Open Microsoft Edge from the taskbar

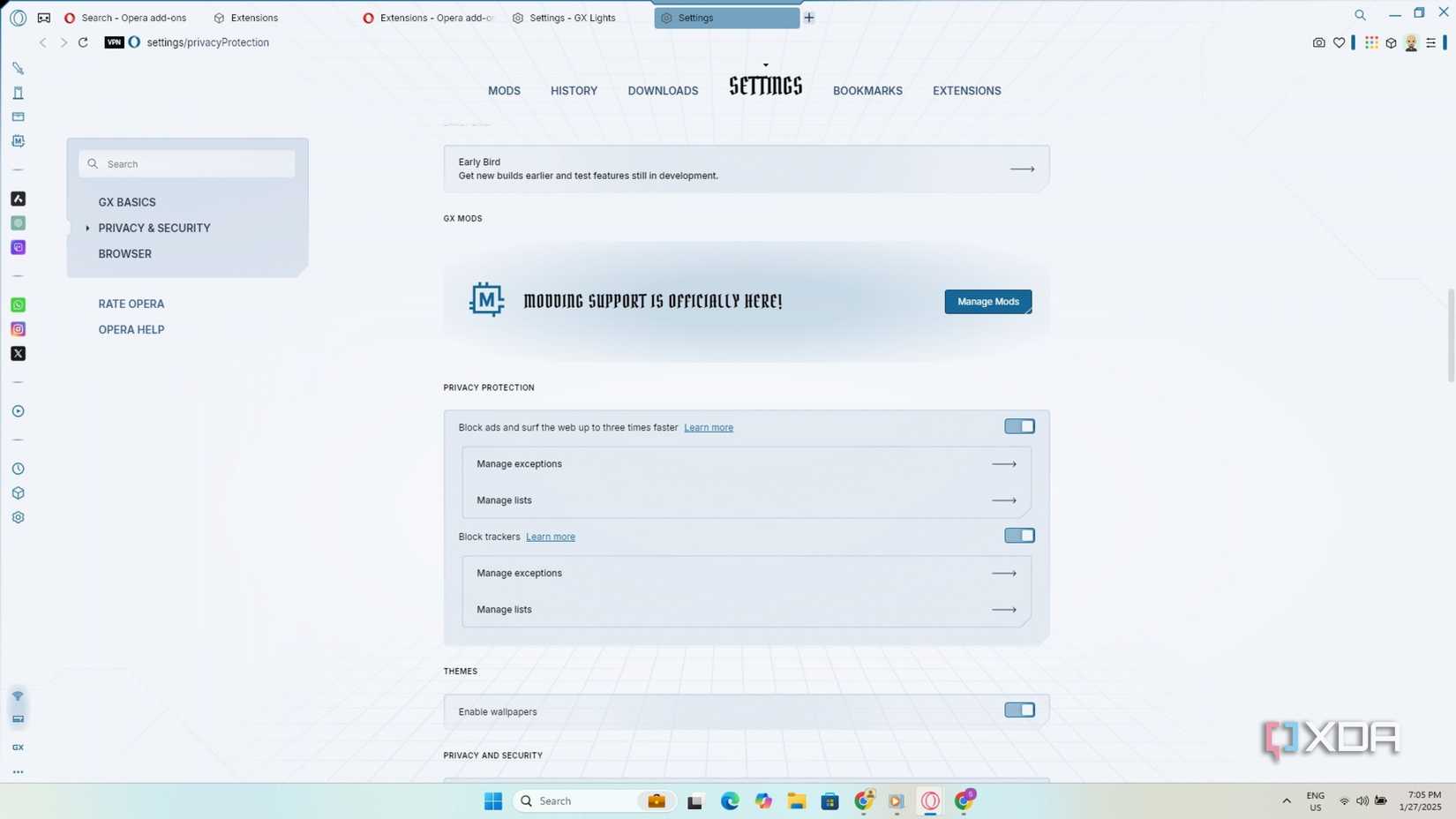pyautogui.click(x=728, y=800)
